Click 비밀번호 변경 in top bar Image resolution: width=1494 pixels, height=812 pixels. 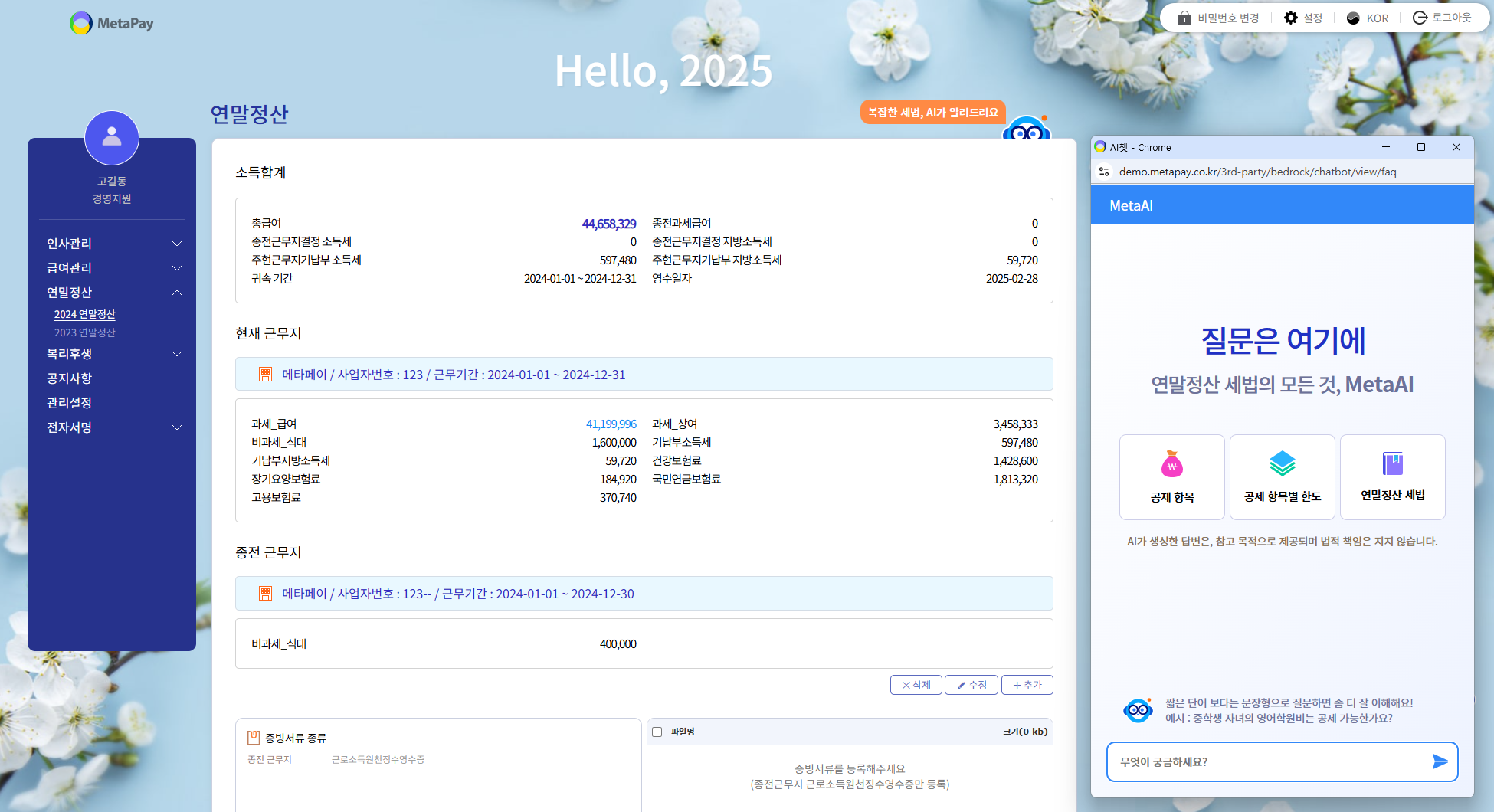click(1228, 18)
